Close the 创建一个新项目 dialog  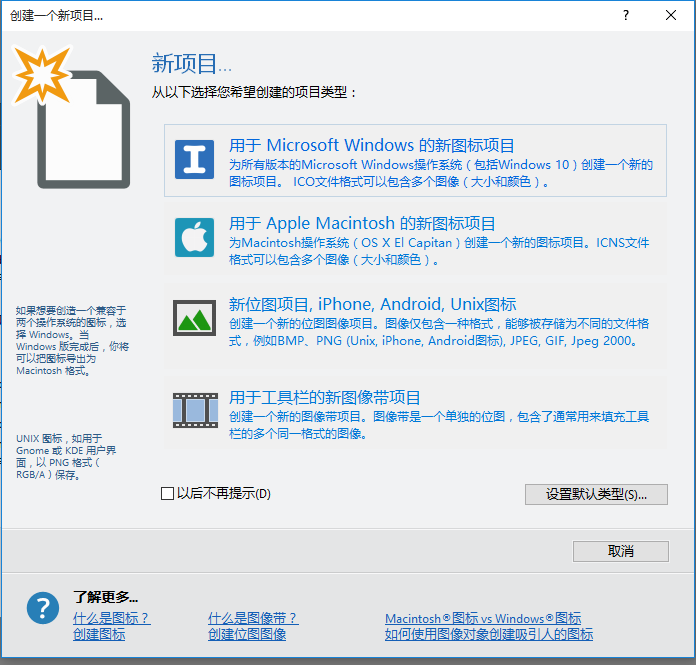point(671,16)
